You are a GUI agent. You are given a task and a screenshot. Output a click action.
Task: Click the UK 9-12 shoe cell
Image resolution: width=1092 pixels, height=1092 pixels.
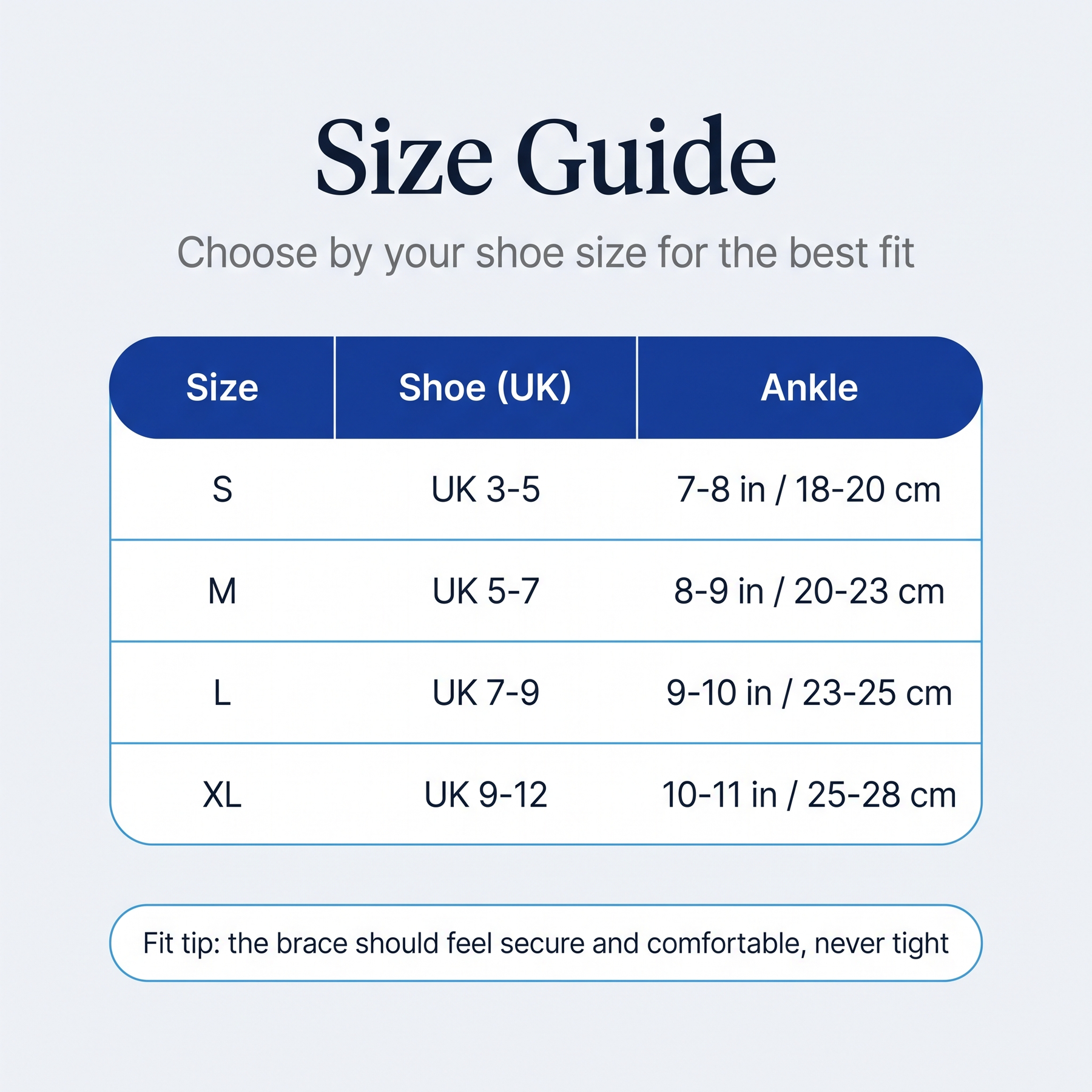click(485, 795)
